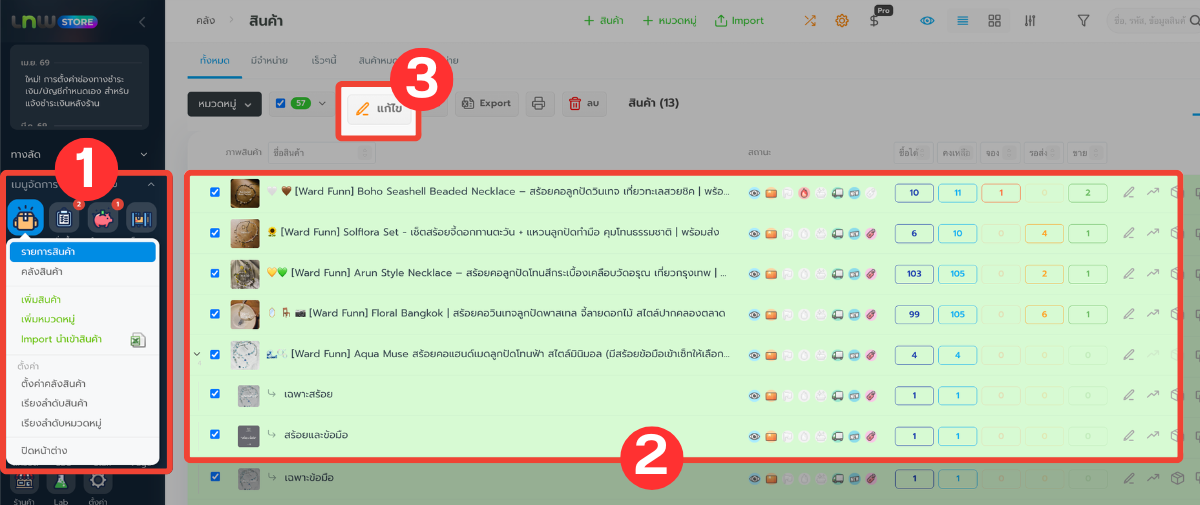Toggle checkbox for Floral Bangkok product row
The height and width of the screenshot is (505, 1200).
pos(215,314)
